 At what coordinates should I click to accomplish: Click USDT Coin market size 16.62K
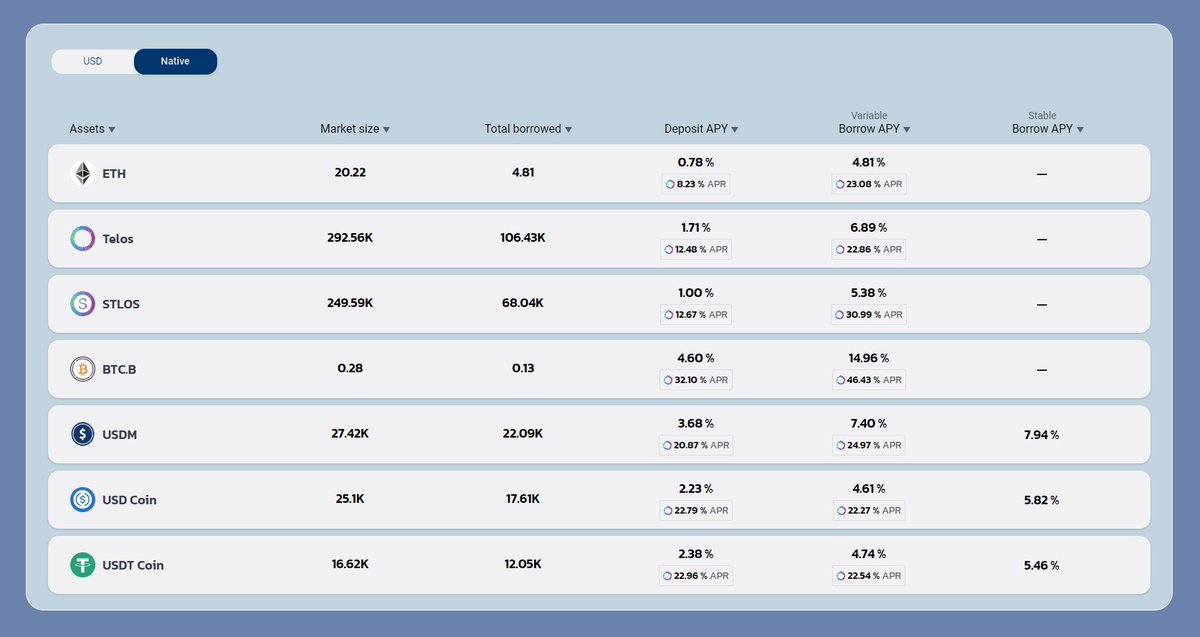(x=350, y=564)
